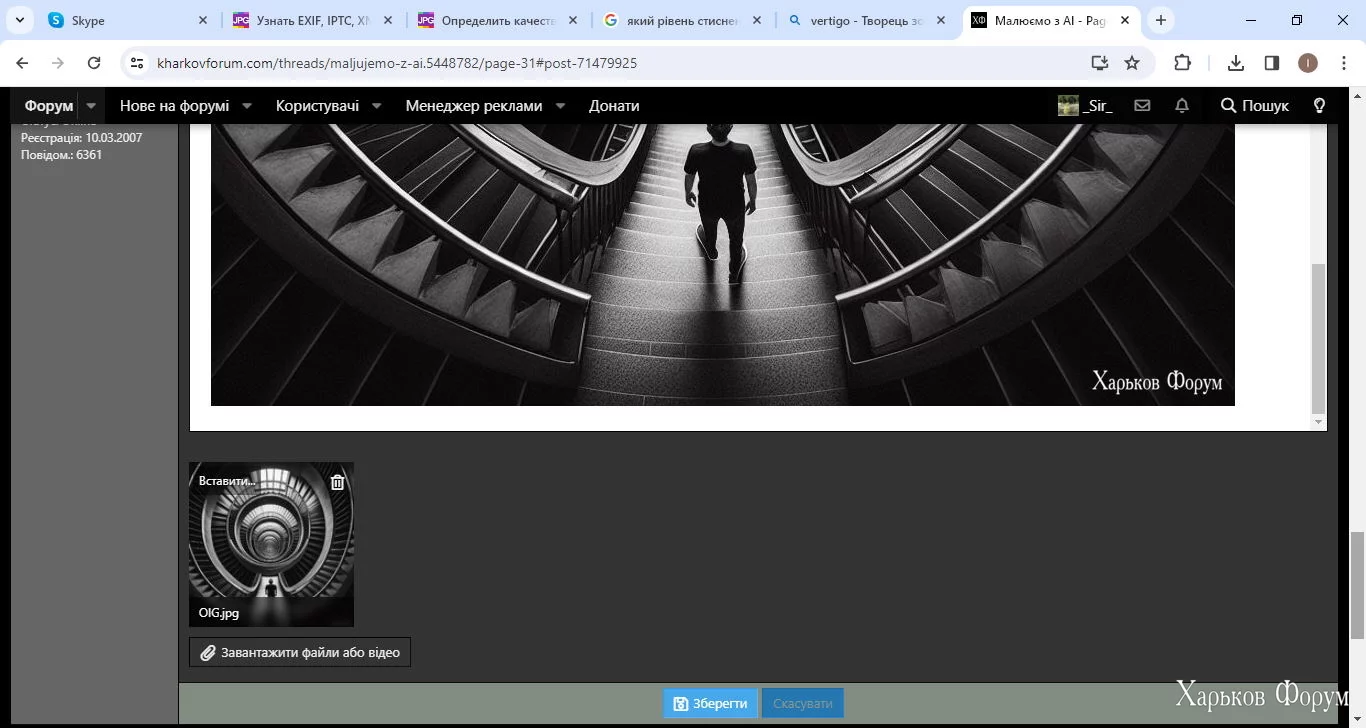Viewport: 1366px width, 728px height.
Task: Toggle the browser side panel
Action: tap(1272, 63)
